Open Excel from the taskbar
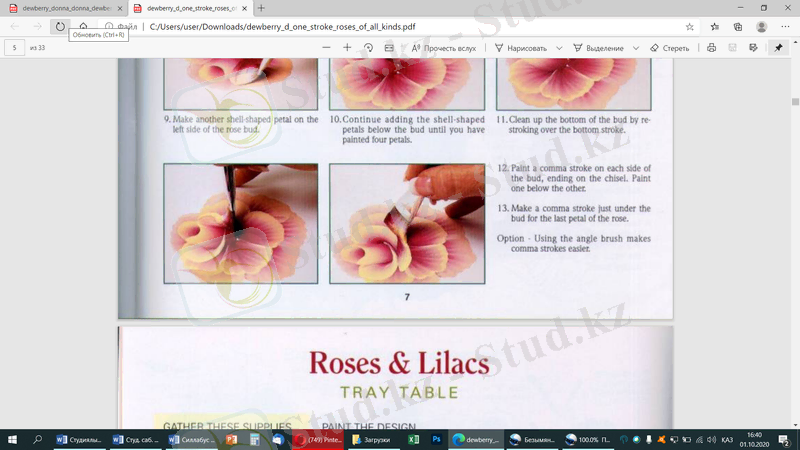The image size is (800, 450). 413,439
